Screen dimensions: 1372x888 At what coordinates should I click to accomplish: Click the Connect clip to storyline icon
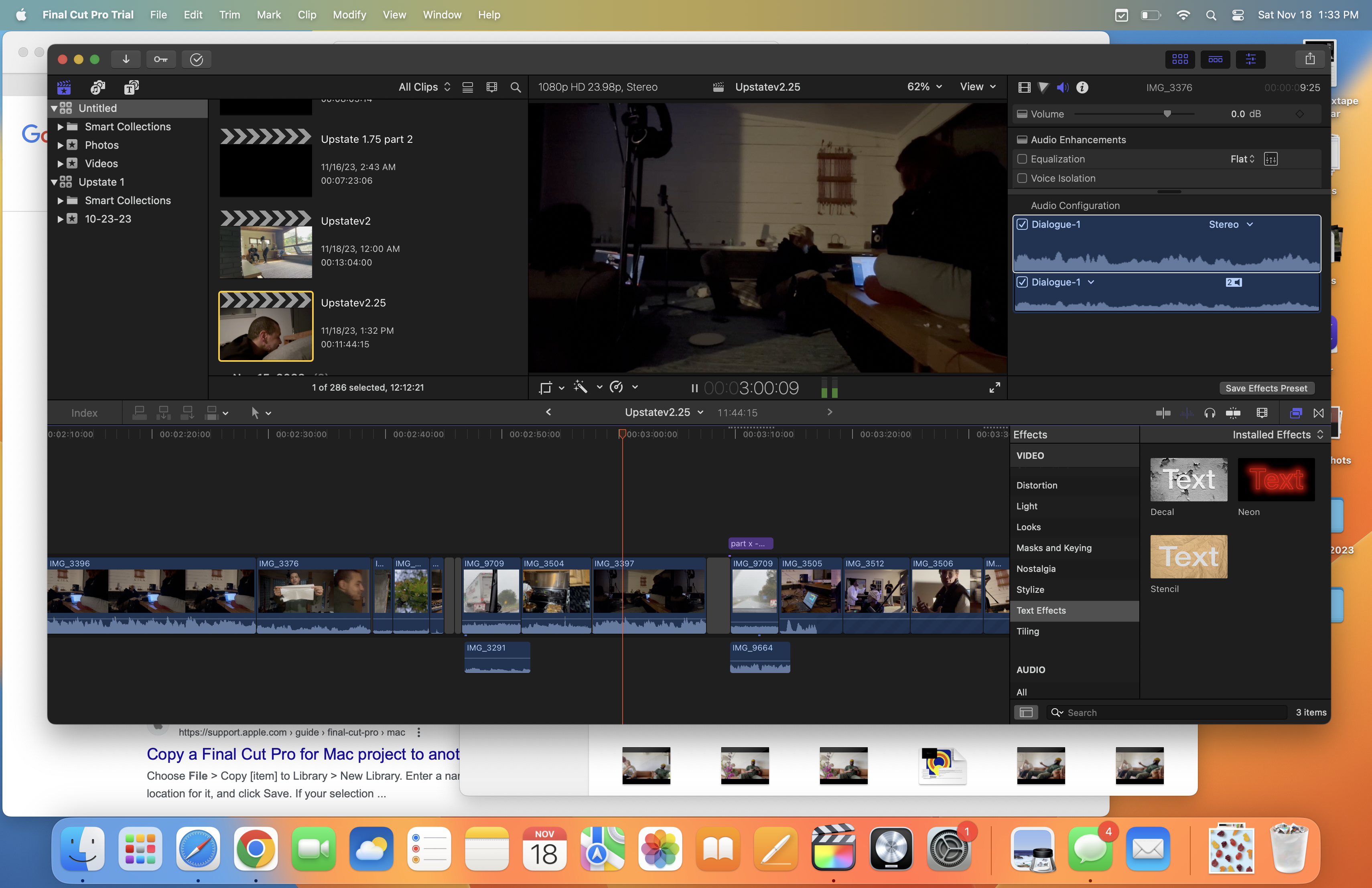coord(140,413)
